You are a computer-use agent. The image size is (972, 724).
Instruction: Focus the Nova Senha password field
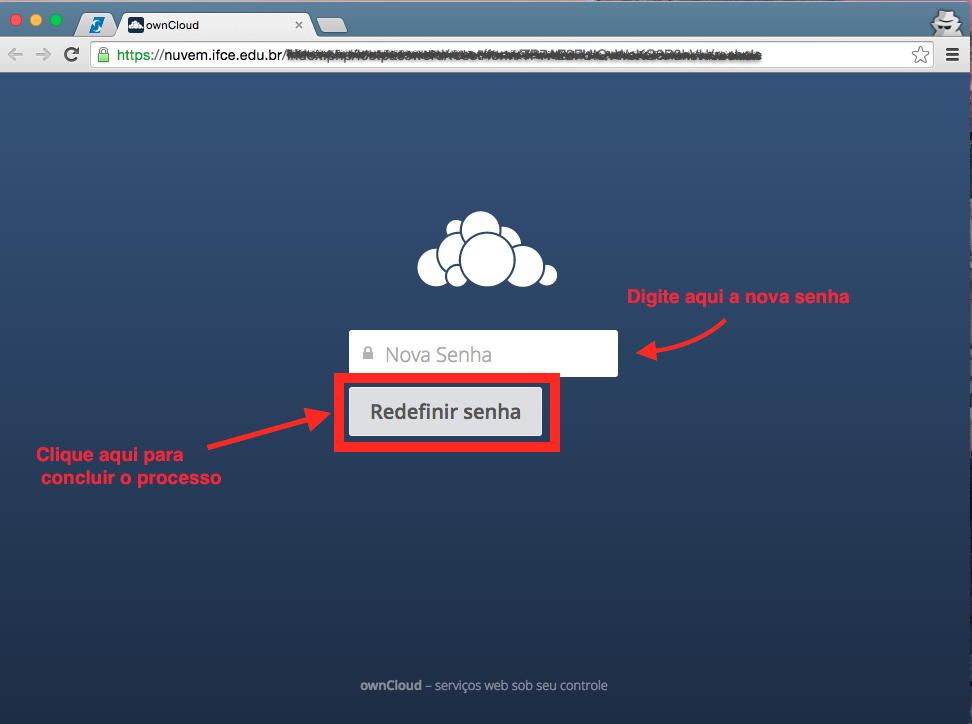coord(483,353)
